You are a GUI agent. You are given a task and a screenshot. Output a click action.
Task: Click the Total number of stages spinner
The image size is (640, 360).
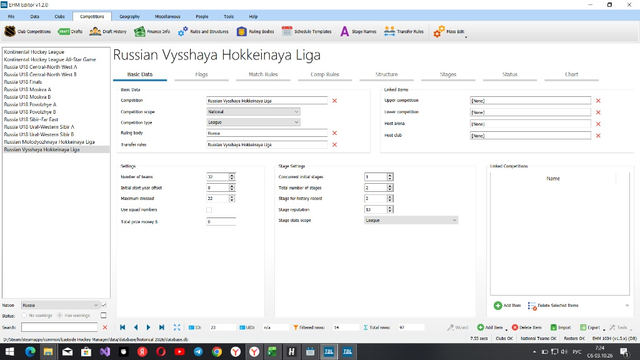[x=390, y=188]
